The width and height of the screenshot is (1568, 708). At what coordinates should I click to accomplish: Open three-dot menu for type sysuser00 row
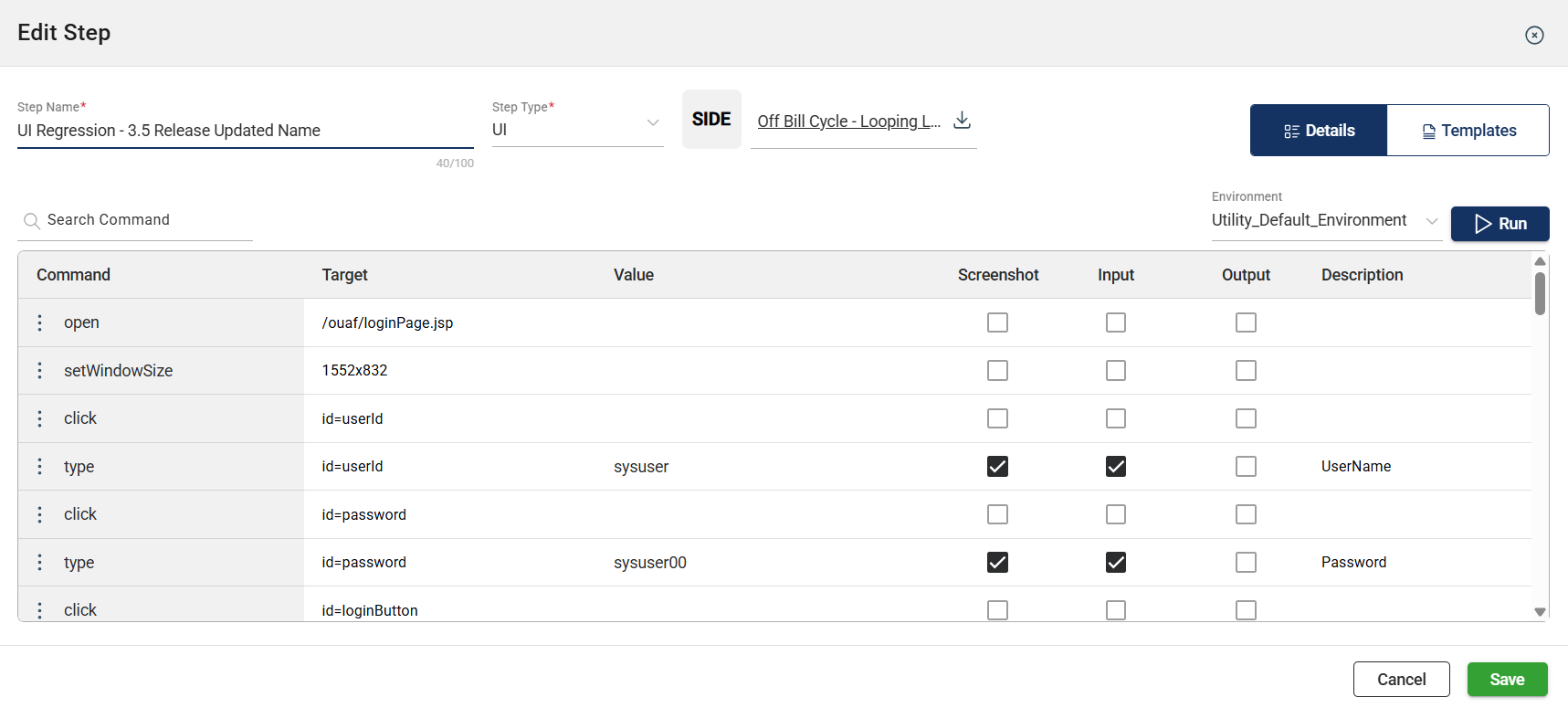coord(39,563)
